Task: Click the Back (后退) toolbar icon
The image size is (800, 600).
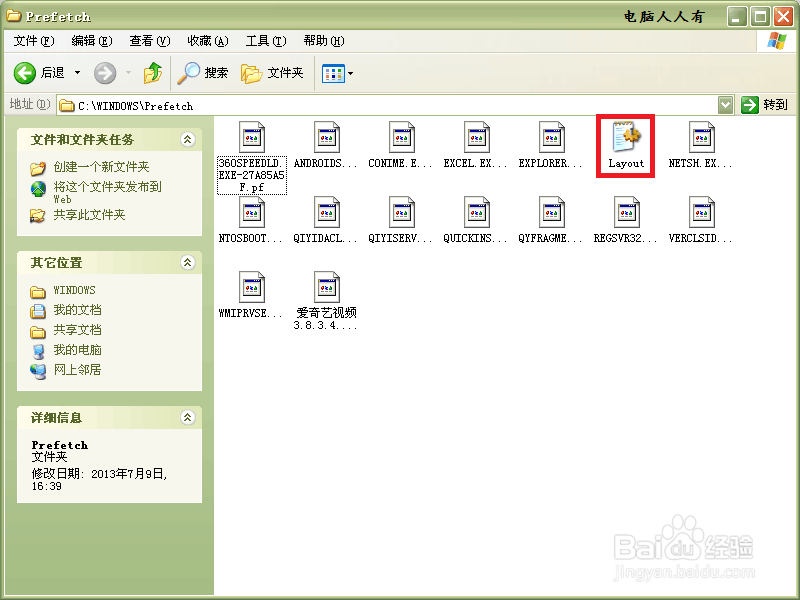Action: pyautogui.click(x=25, y=72)
